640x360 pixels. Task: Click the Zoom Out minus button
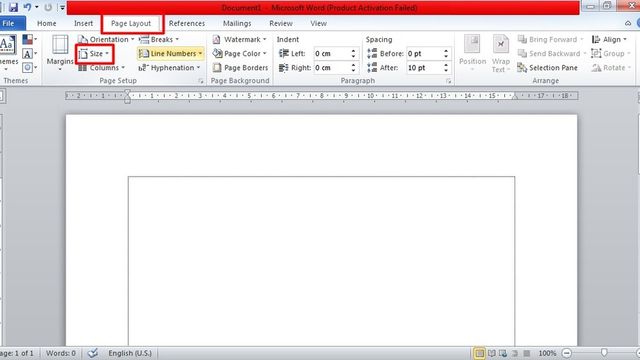click(x=567, y=353)
